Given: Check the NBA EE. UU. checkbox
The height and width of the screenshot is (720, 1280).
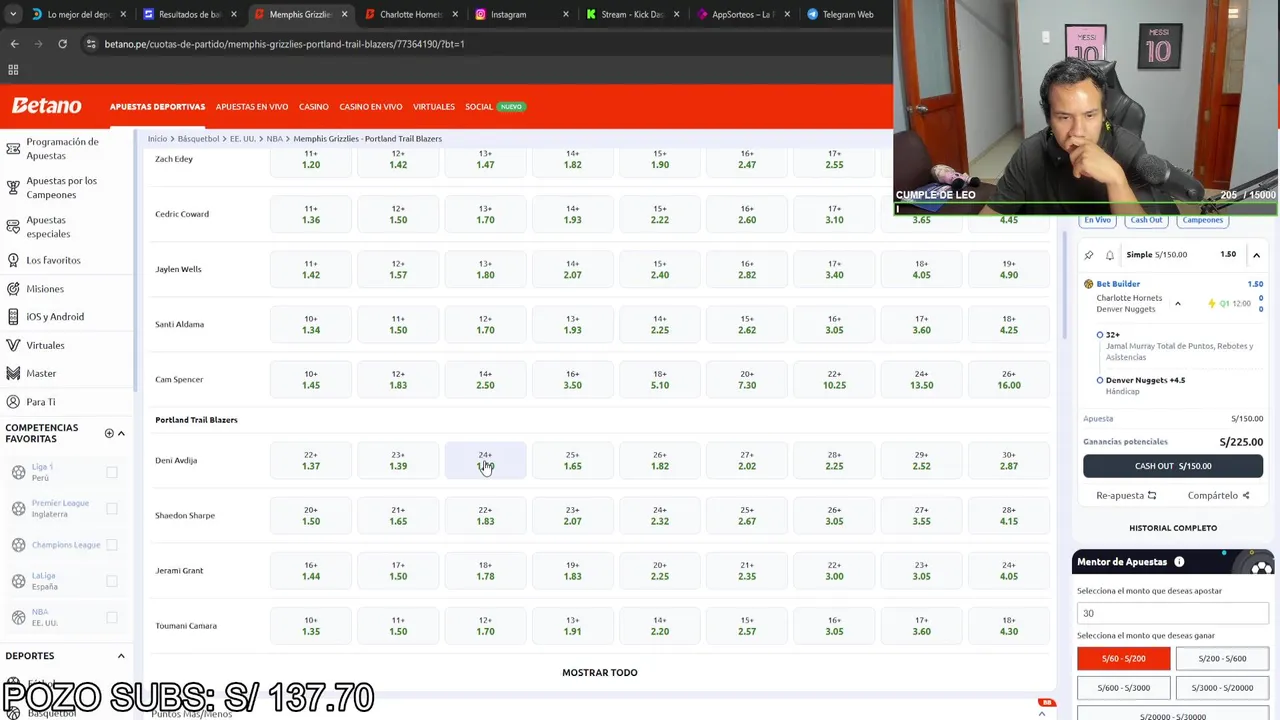Looking at the screenshot, I should click(112, 617).
